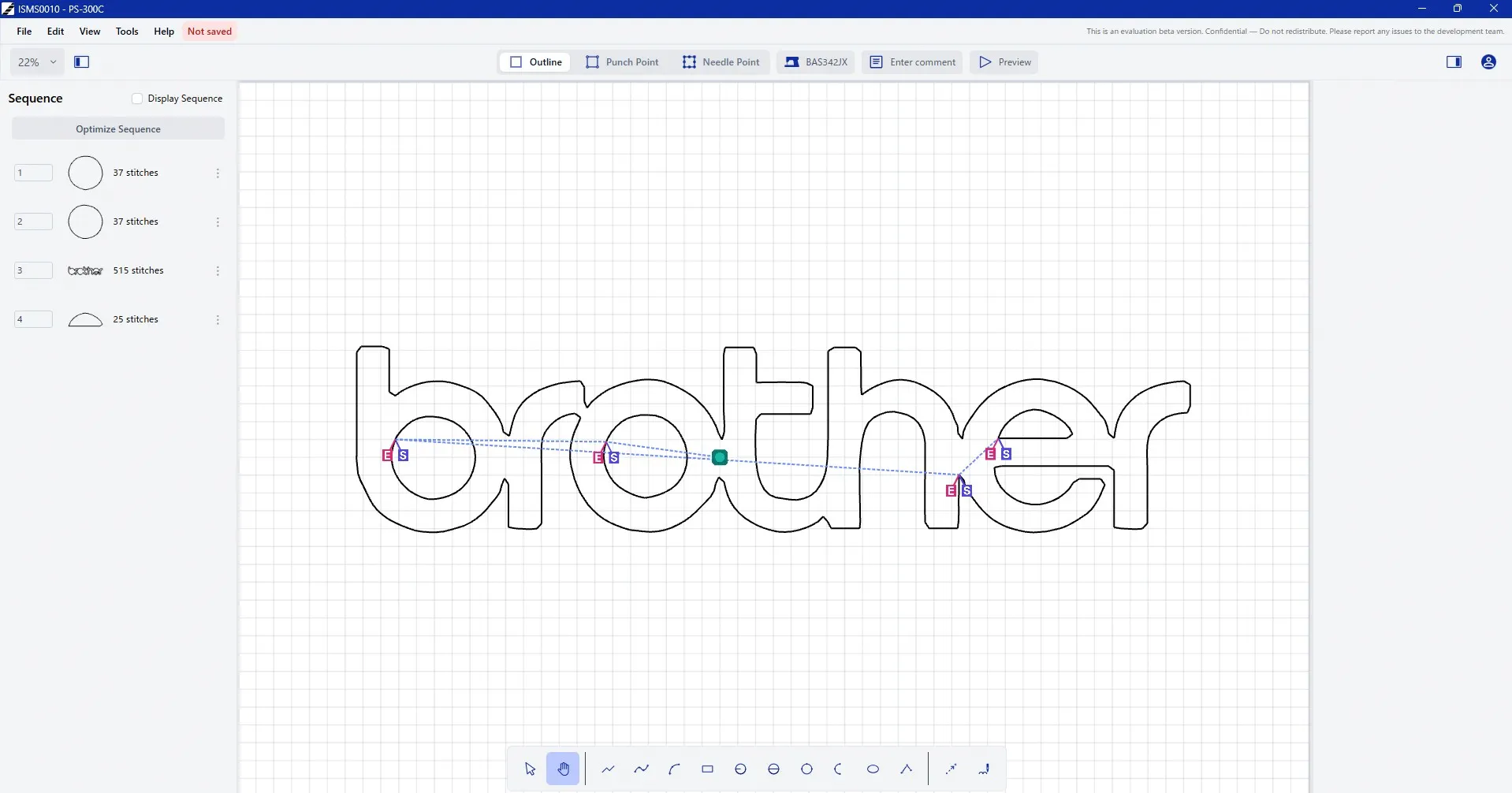The height and width of the screenshot is (793, 1512).
Task: Restore down the application window
Action: click(x=1458, y=9)
